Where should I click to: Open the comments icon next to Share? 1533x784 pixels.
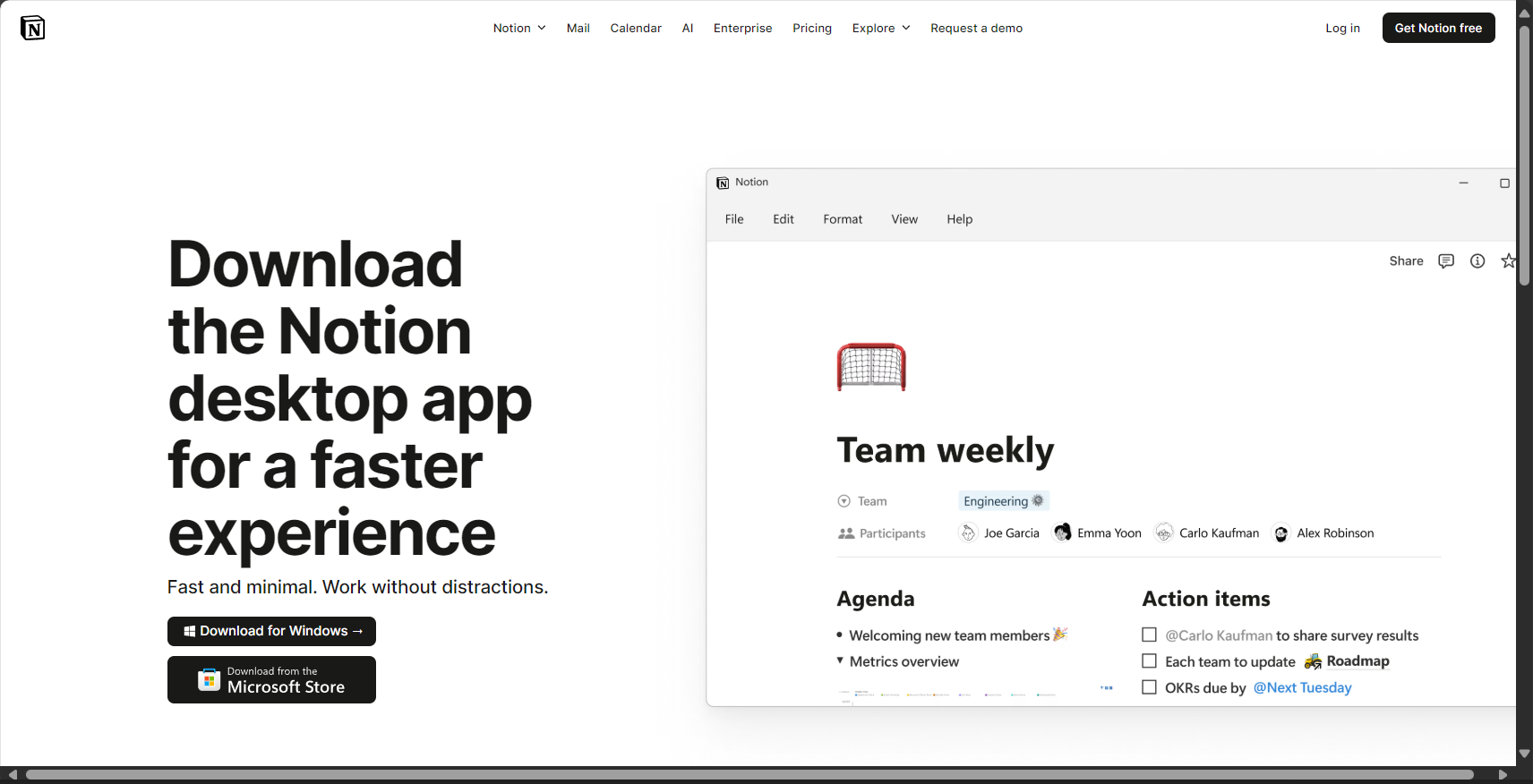coord(1446,261)
